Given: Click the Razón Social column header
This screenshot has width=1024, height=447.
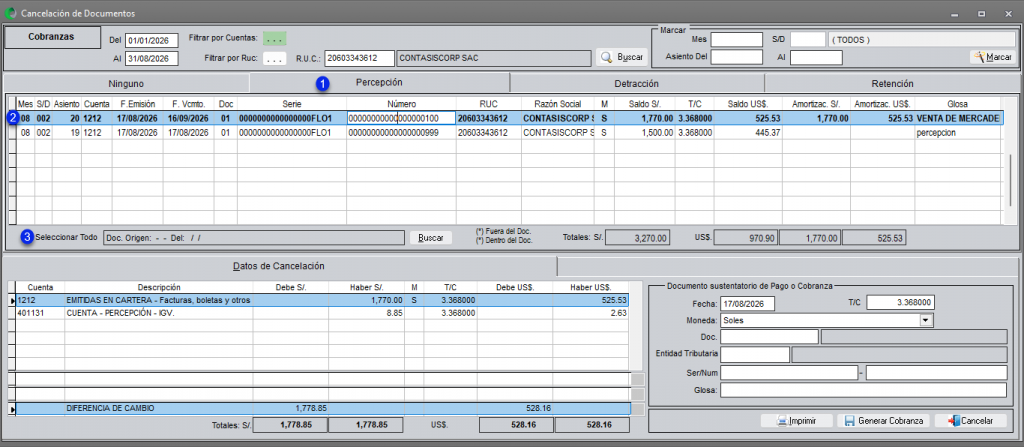Looking at the screenshot, I should [558, 104].
